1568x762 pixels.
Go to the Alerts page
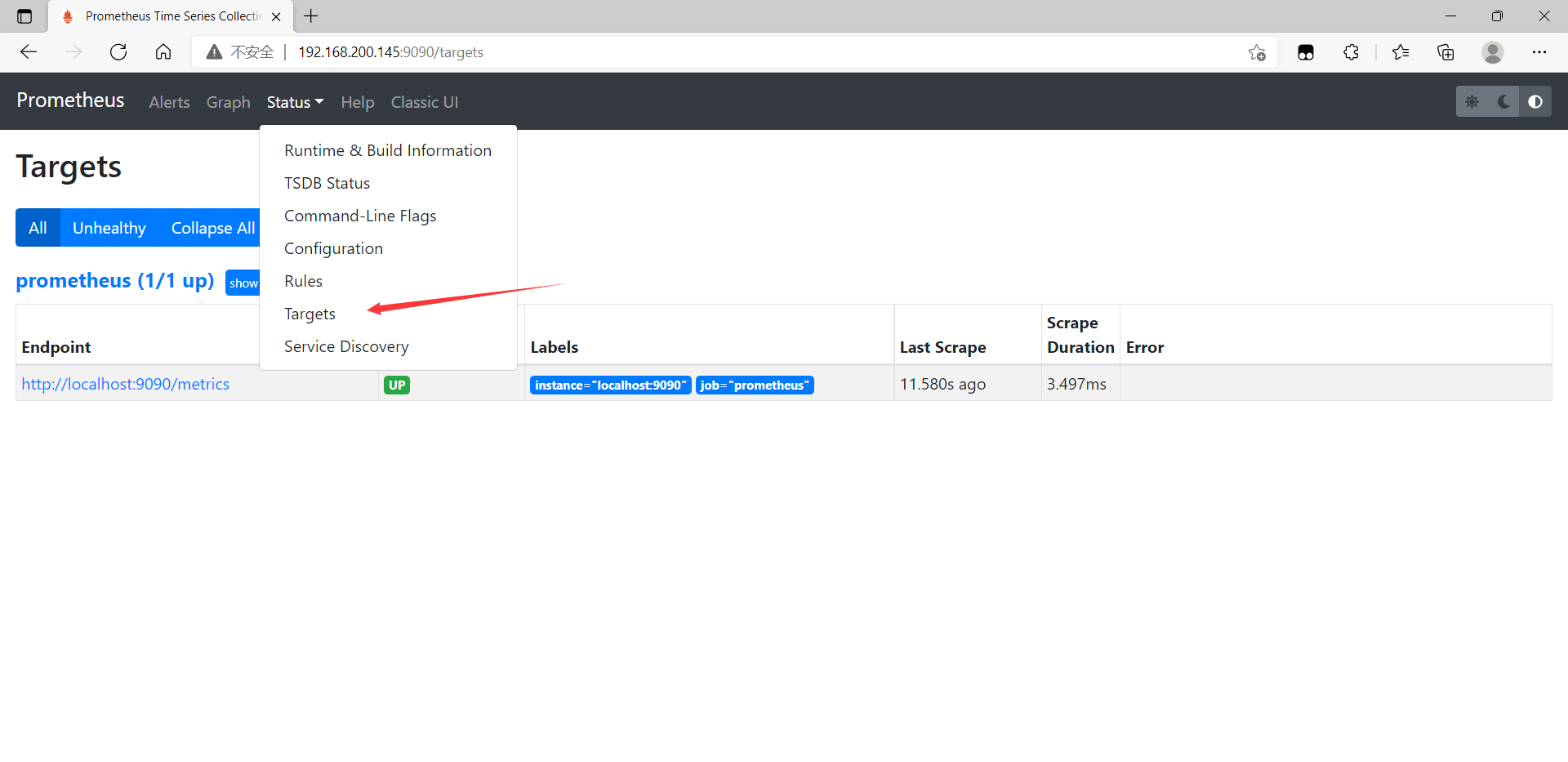[169, 102]
